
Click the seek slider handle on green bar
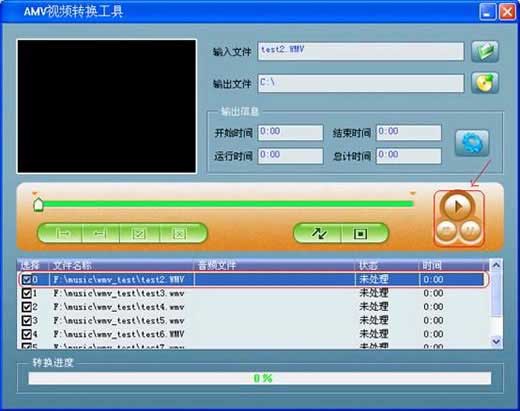pos(39,204)
